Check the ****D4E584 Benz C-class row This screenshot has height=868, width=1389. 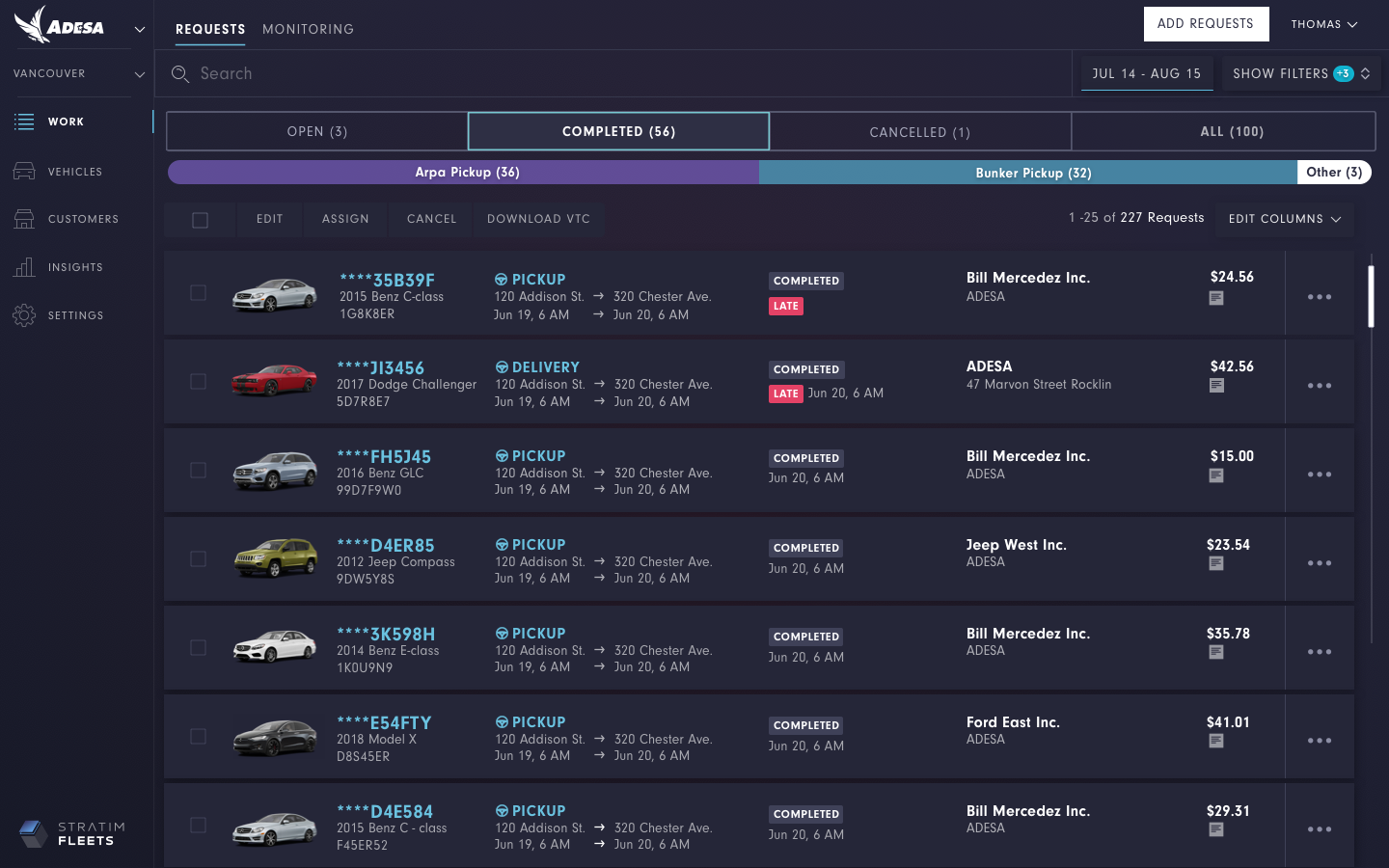pos(198,826)
